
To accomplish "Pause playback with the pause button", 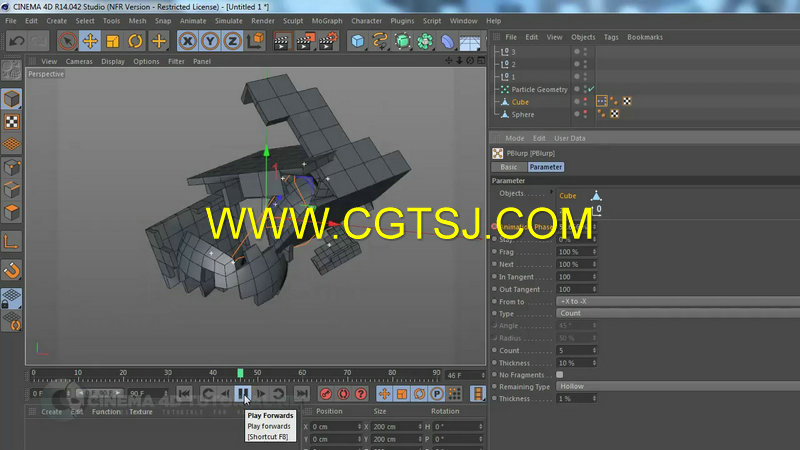I will pyautogui.click(x=243, y=394).
